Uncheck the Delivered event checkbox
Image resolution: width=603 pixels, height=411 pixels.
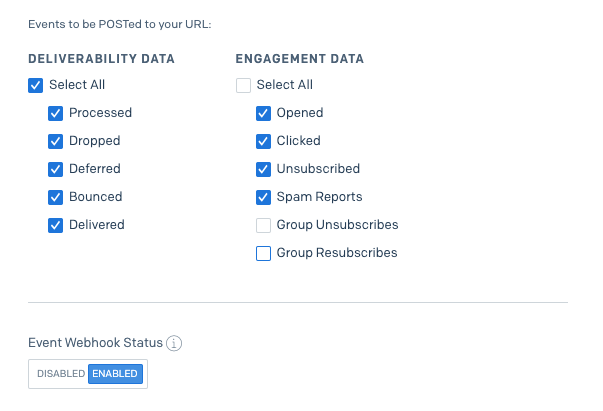[56, 225]
